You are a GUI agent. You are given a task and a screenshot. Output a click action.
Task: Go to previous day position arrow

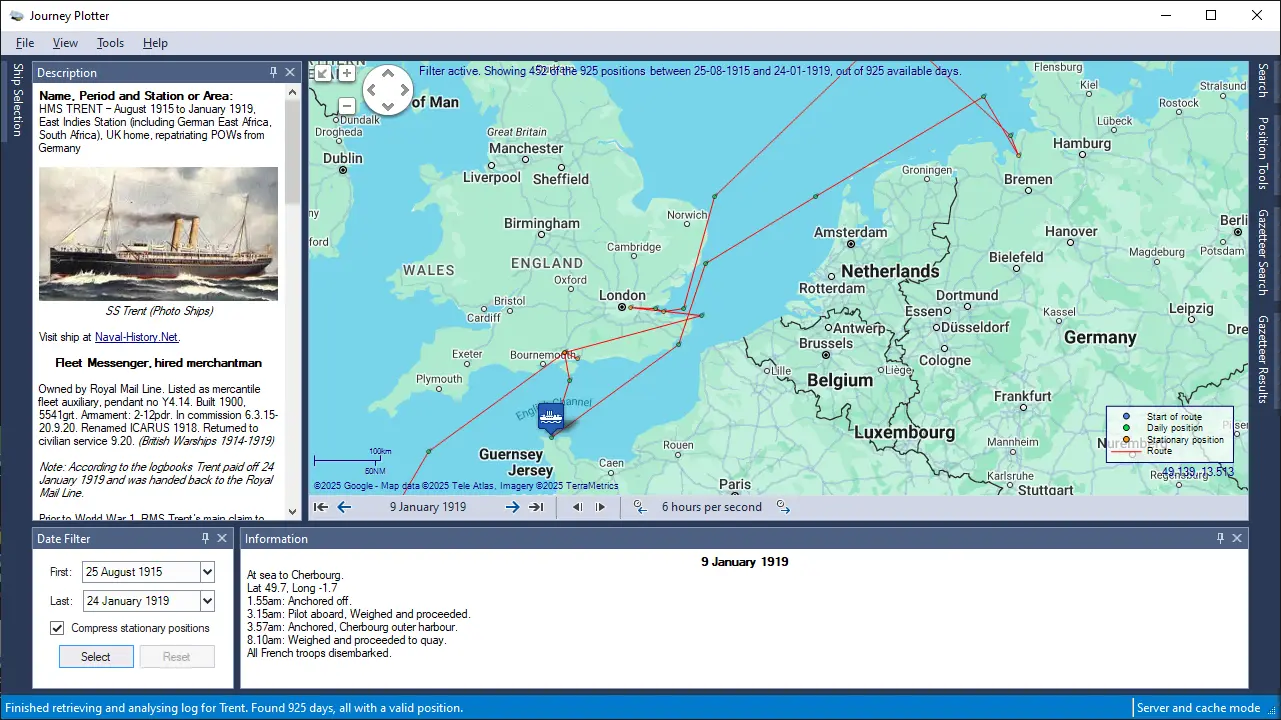click(x=344, y=507)
